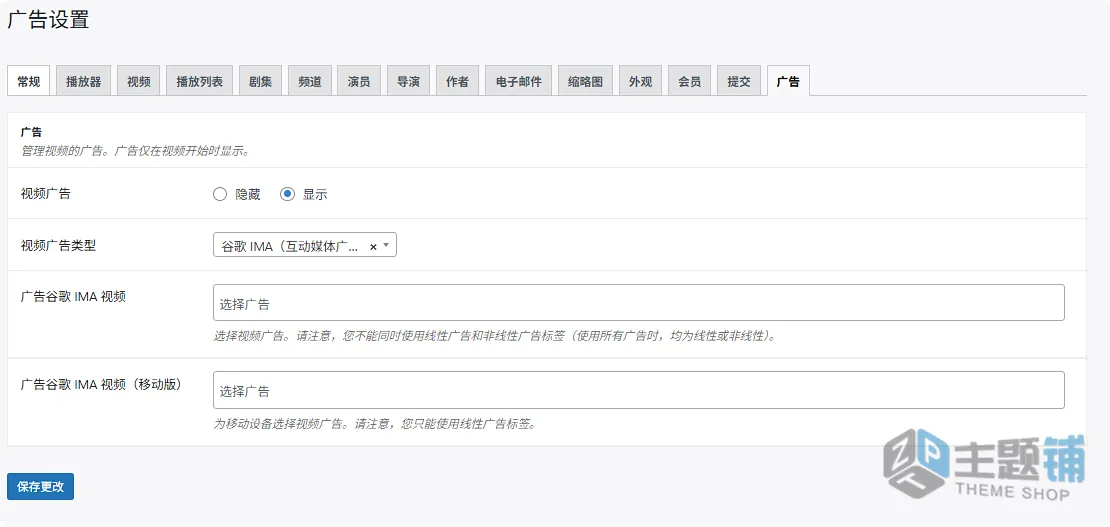Switch to the 电子邮件 tab
The width and height of the screenshot is (1110, 527).
pos(518,81)
